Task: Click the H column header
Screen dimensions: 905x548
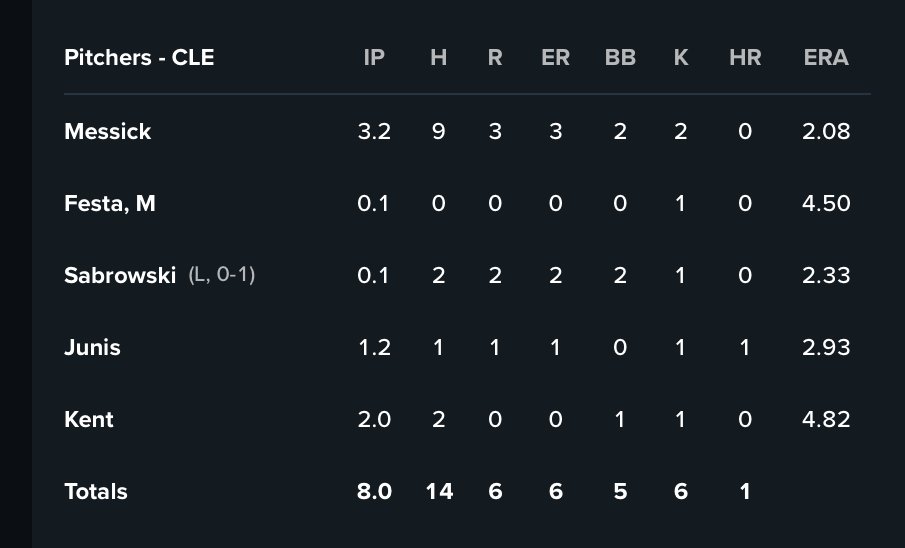Action: (439, 57)
